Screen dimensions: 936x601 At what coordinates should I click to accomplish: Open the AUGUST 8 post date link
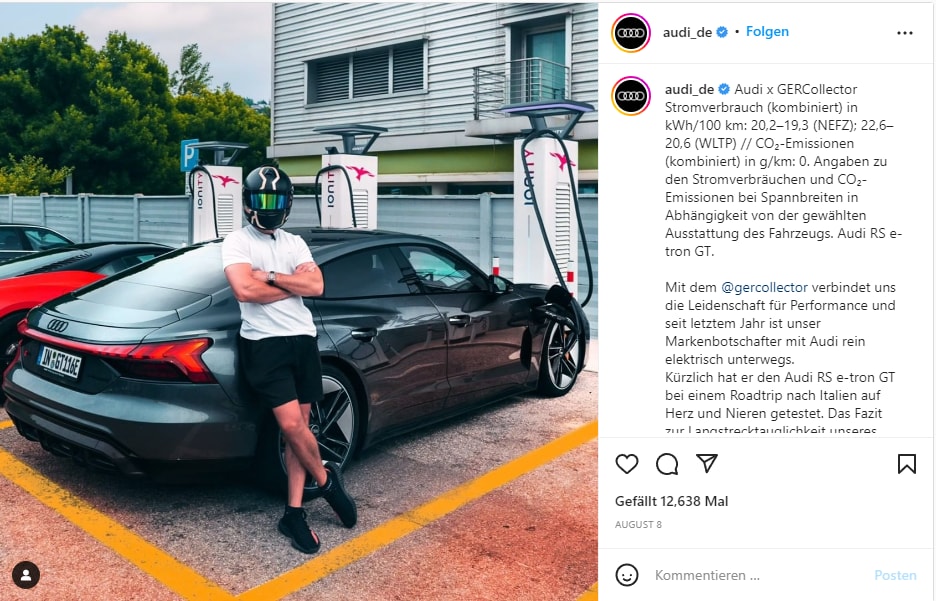[x=638, y=525]
